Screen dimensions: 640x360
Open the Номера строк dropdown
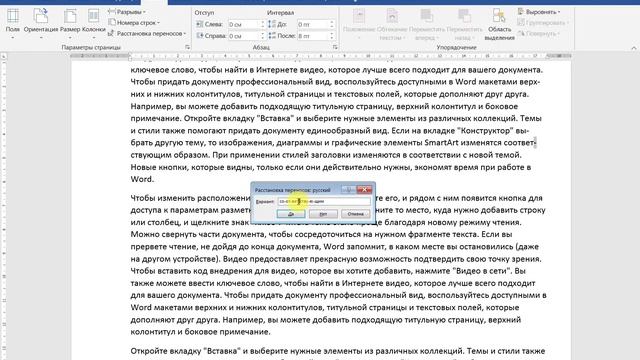134,23
